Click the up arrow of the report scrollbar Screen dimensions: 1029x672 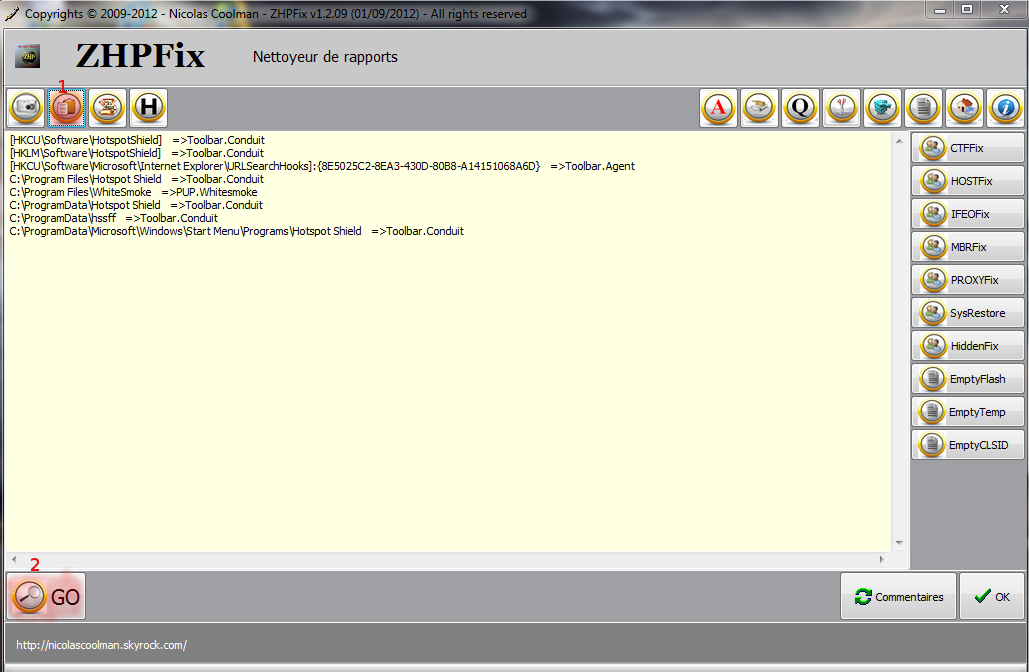(x=899, y=141)
